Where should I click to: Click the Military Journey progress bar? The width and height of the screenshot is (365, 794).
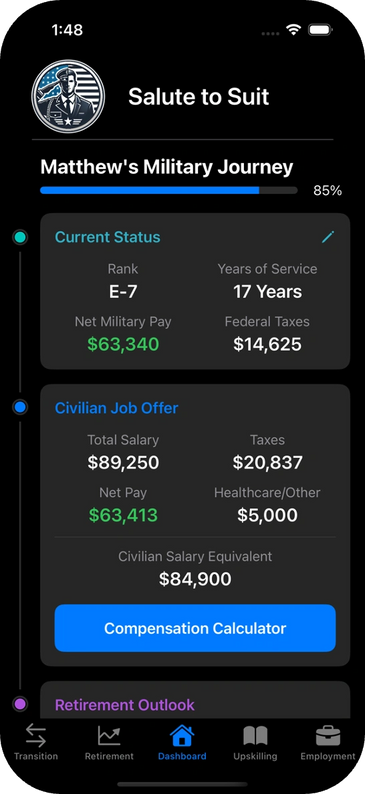pos(169,190)
